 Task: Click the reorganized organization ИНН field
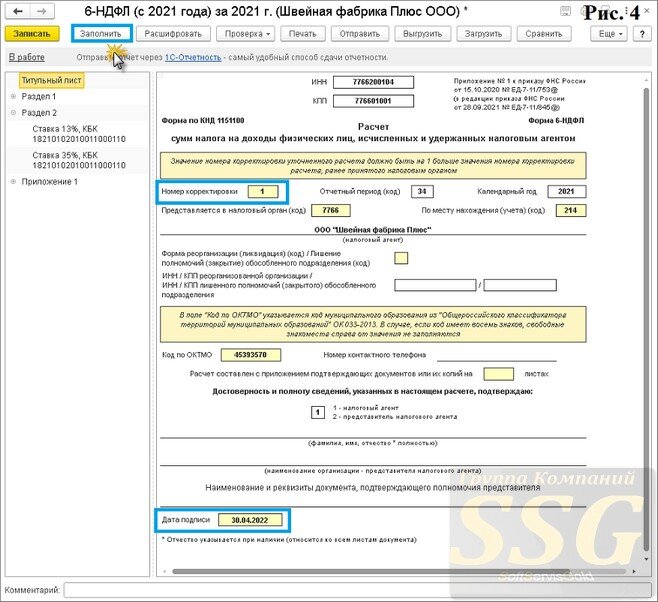(x=435, y=285)
